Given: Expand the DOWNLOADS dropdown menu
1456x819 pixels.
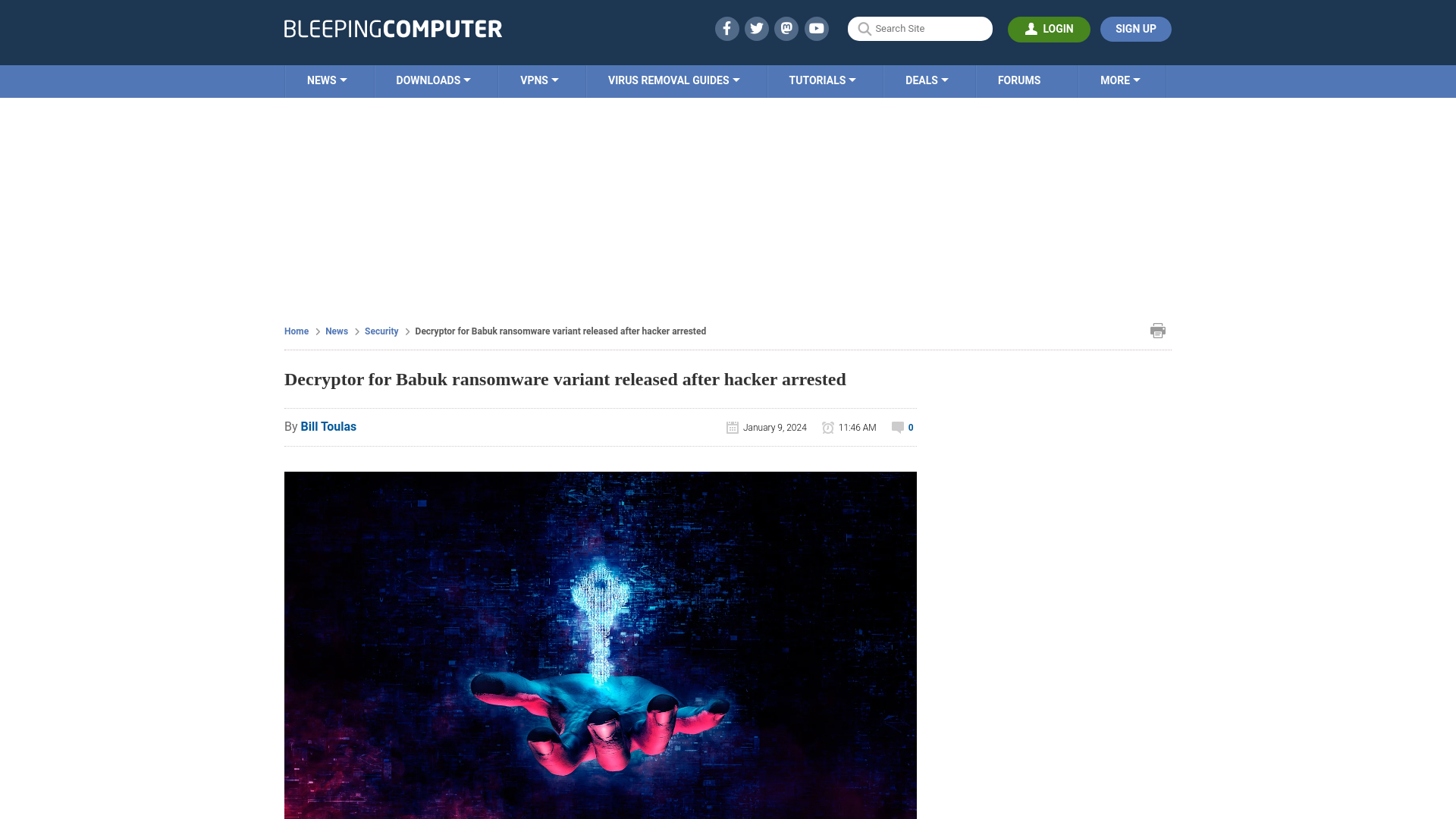Looking at the screenshot, I should [x=433, y=80].
